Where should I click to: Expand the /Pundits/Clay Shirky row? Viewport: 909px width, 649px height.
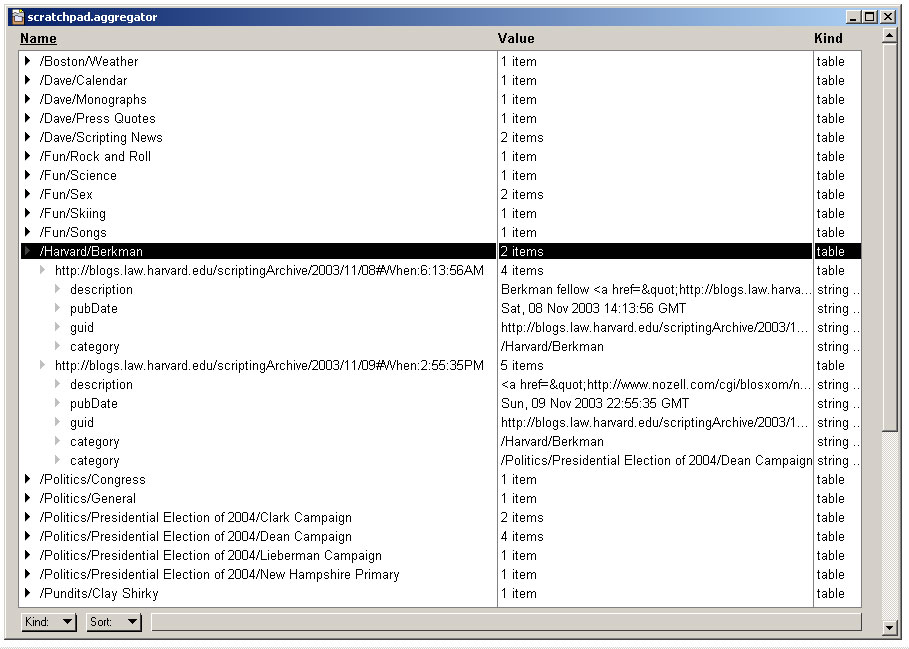click(28, 594)
